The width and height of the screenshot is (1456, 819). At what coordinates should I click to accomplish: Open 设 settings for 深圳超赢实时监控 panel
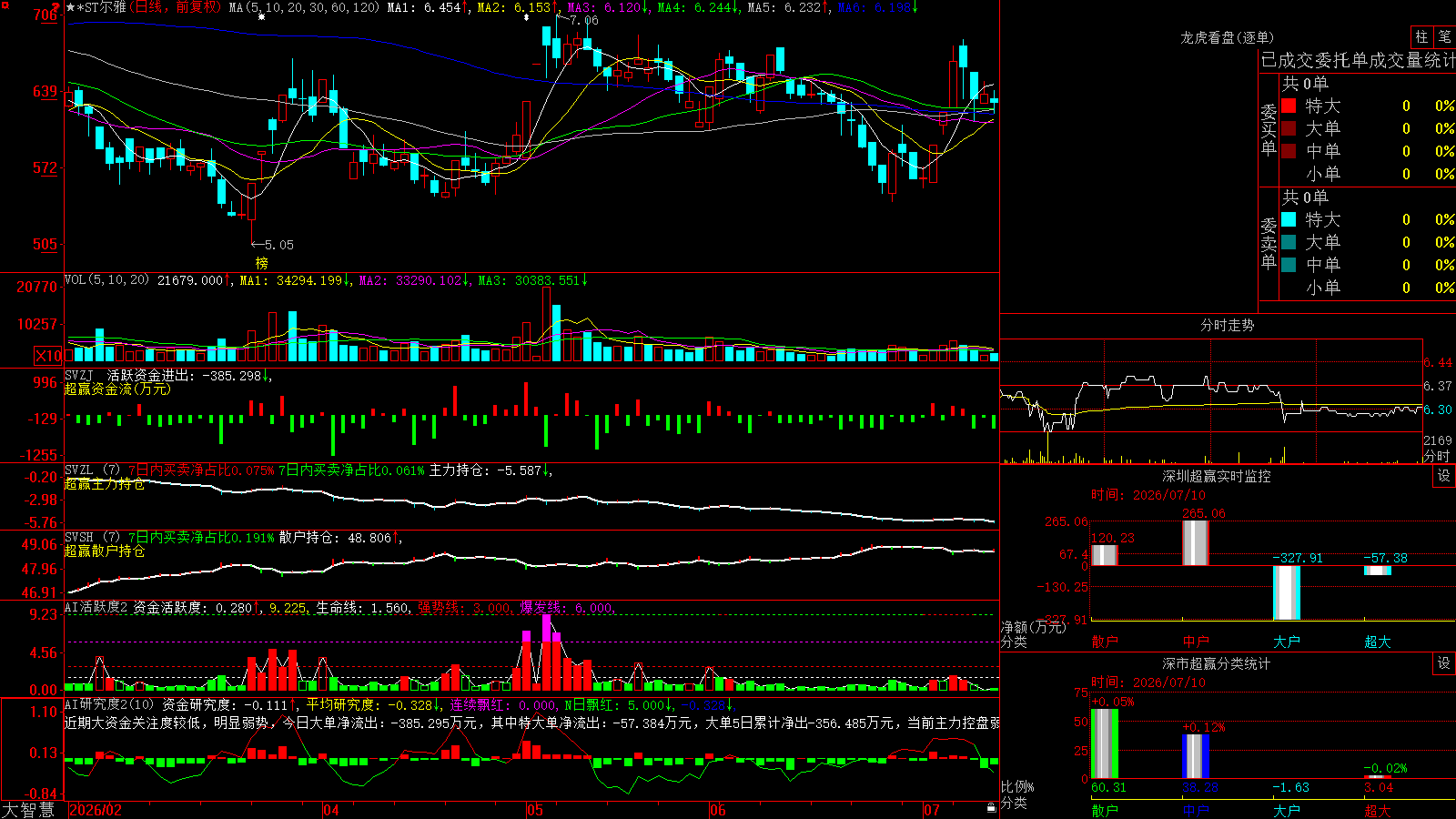click(x=1444, y=476)
